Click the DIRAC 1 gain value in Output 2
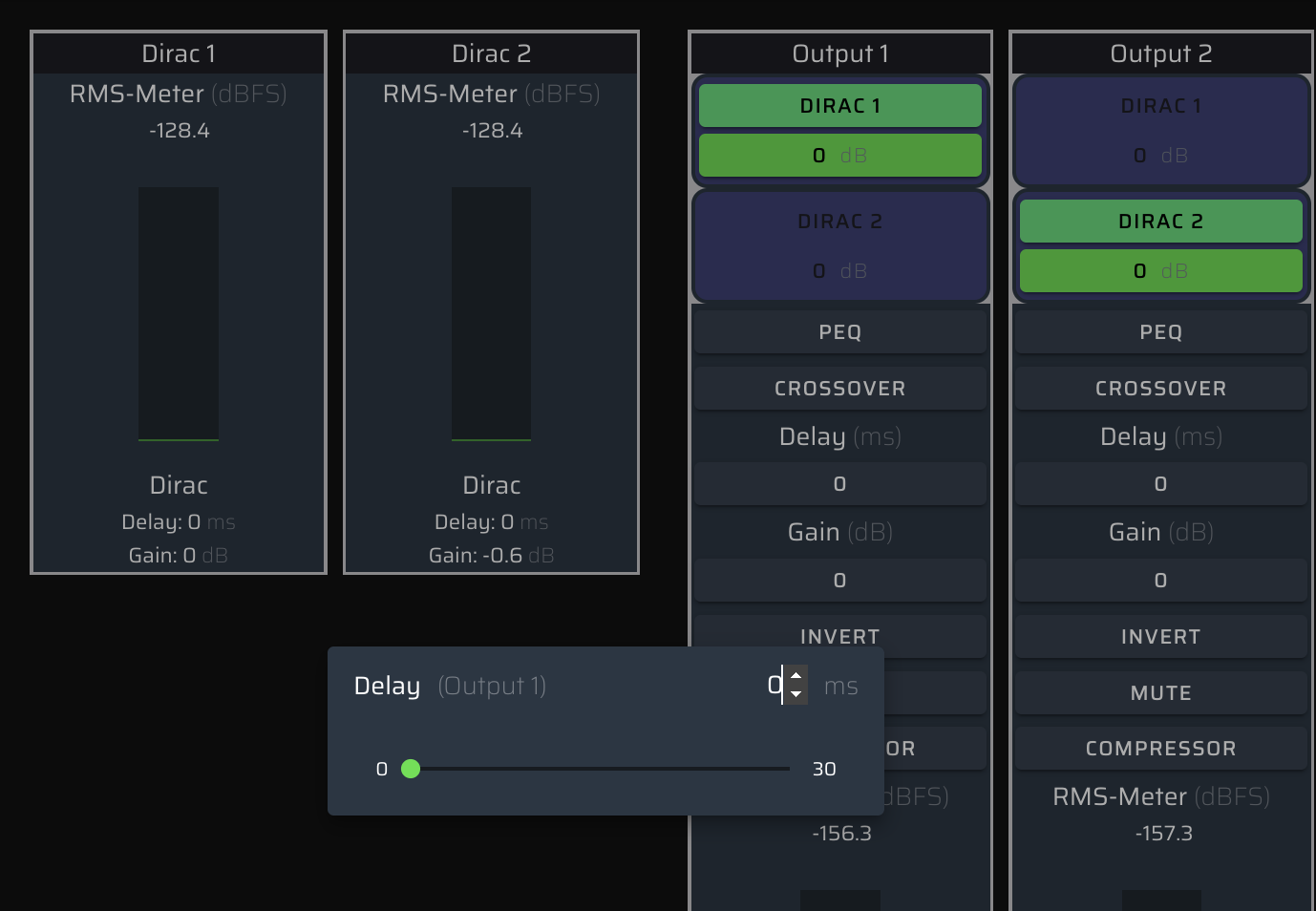1316x911 pixels. coord(1161,155)
